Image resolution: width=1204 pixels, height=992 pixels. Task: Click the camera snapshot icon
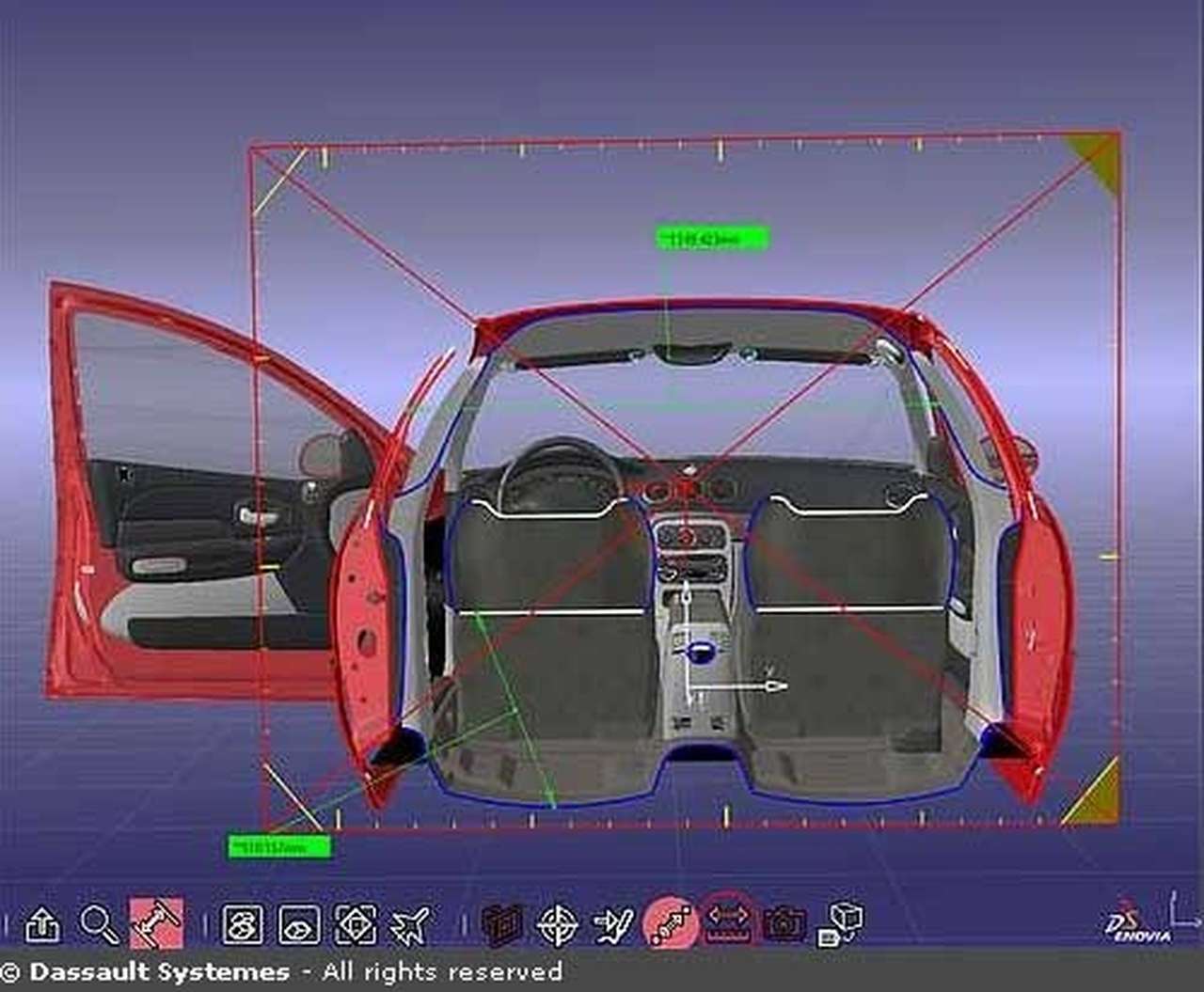[x=784, y=925]
